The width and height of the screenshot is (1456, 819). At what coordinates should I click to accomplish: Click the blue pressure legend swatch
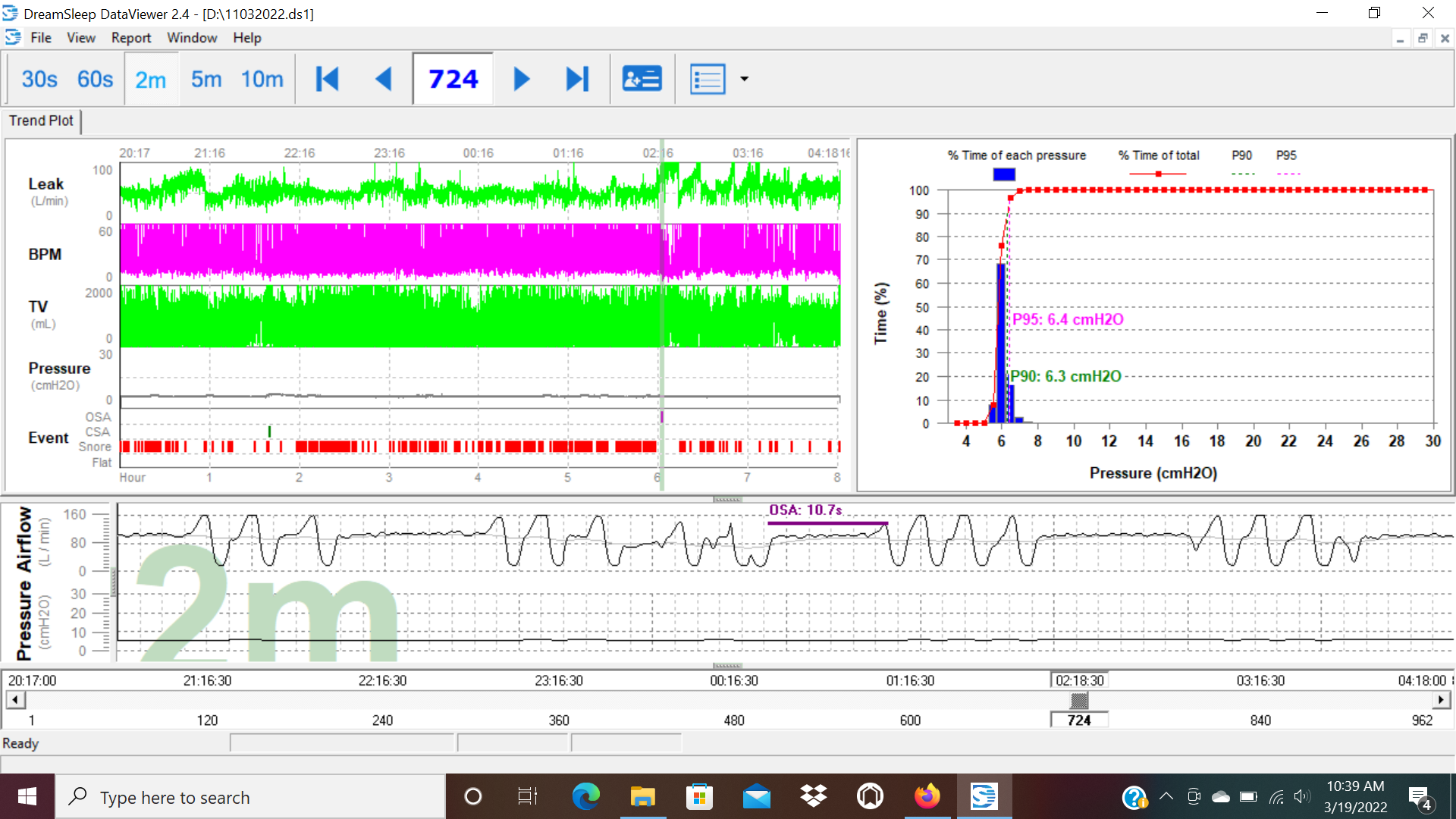pyautogui.click(x=1004, y=174)
